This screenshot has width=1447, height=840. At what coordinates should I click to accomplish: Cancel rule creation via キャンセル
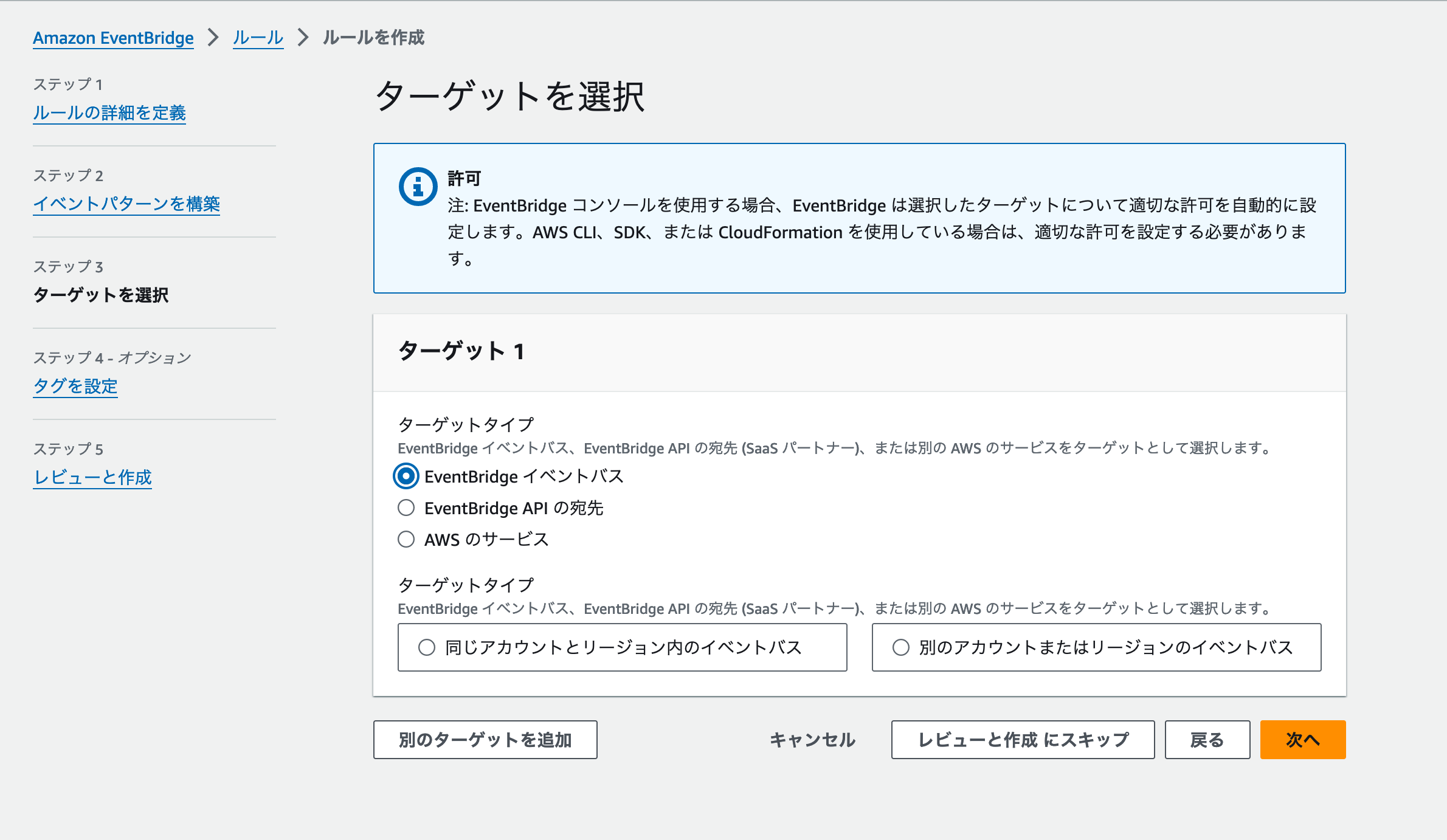click(812, 740)
